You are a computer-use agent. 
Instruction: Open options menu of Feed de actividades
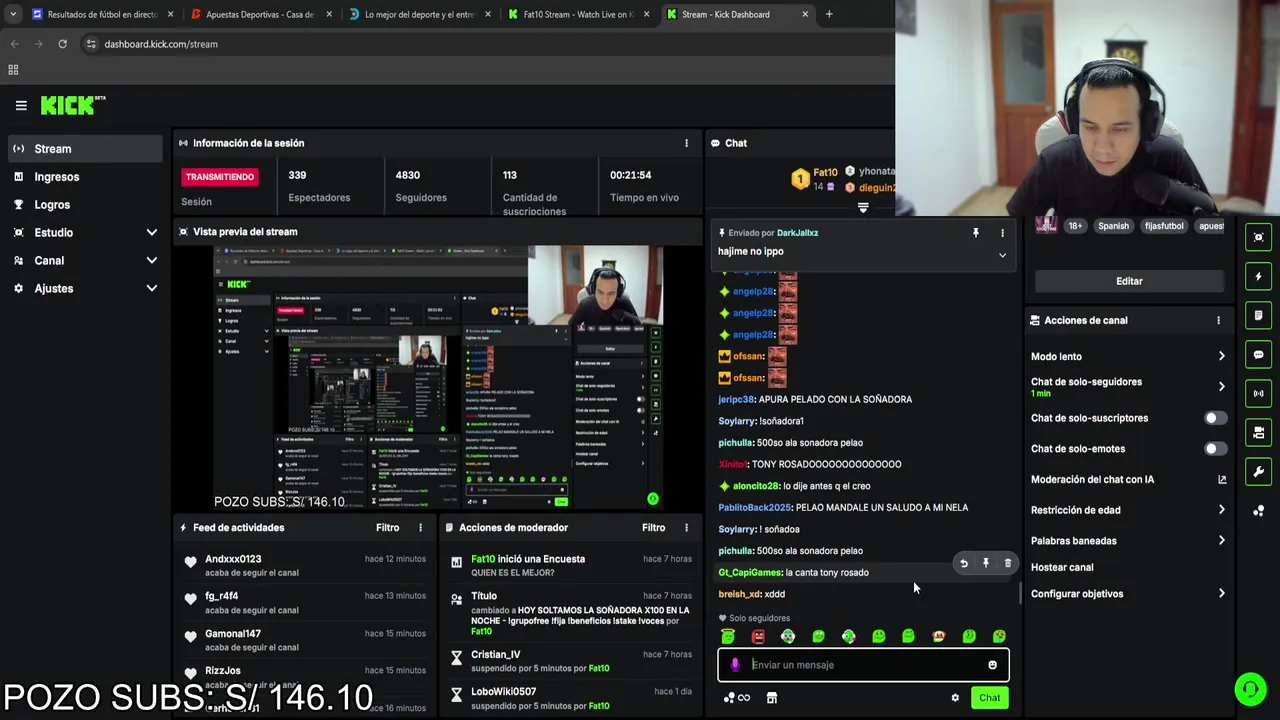pos(420,527)
